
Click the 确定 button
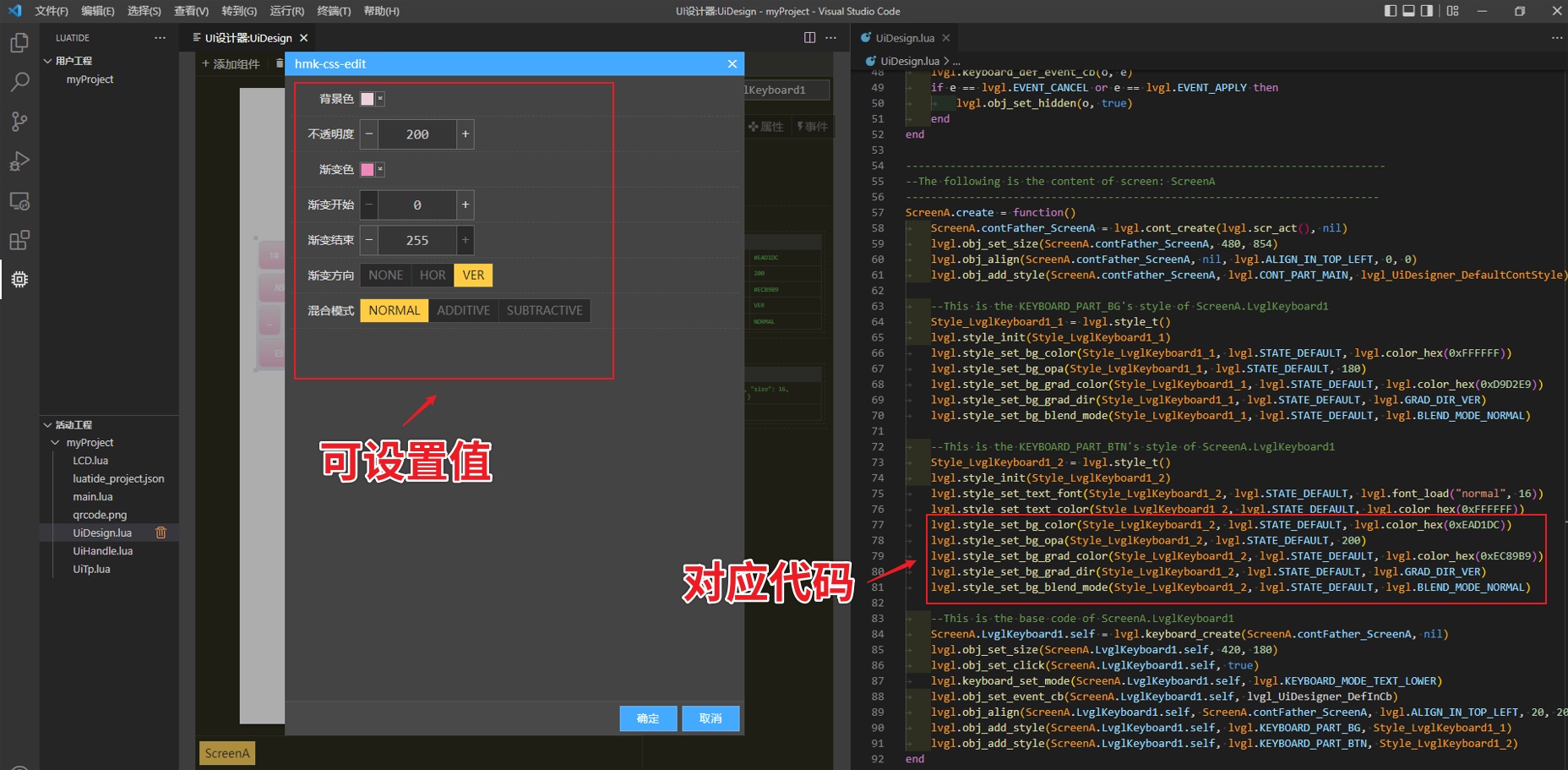[x=648, y=718]
